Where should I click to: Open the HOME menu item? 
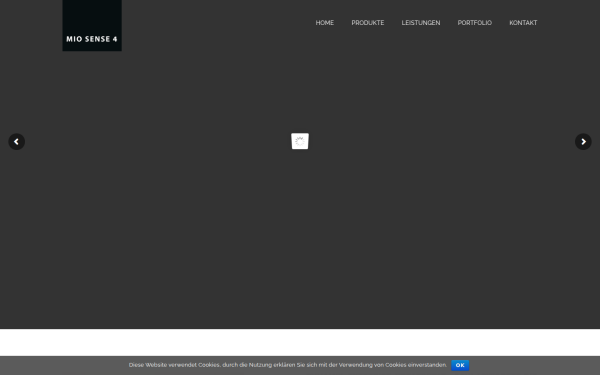[x=324, y=23]
